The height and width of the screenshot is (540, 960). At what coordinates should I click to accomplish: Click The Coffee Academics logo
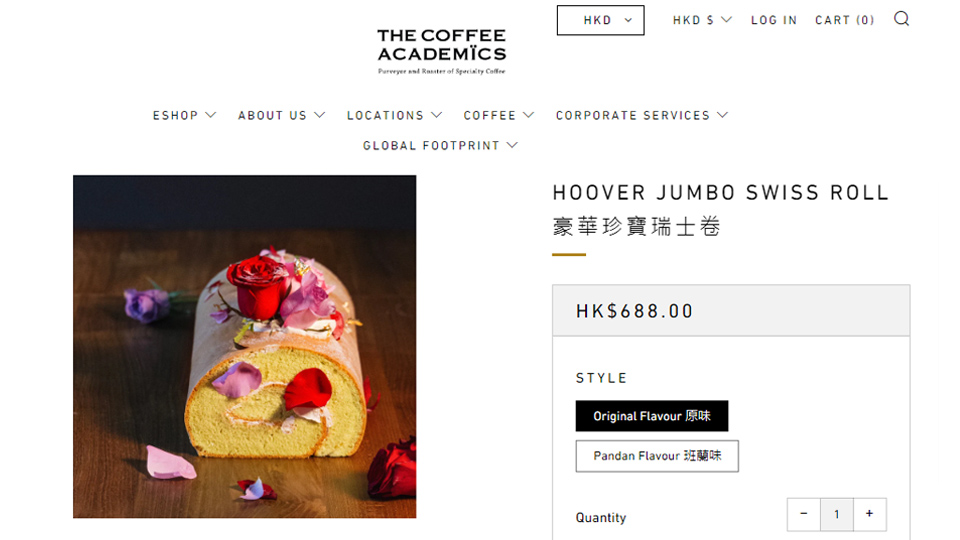(x=441, y=51)
